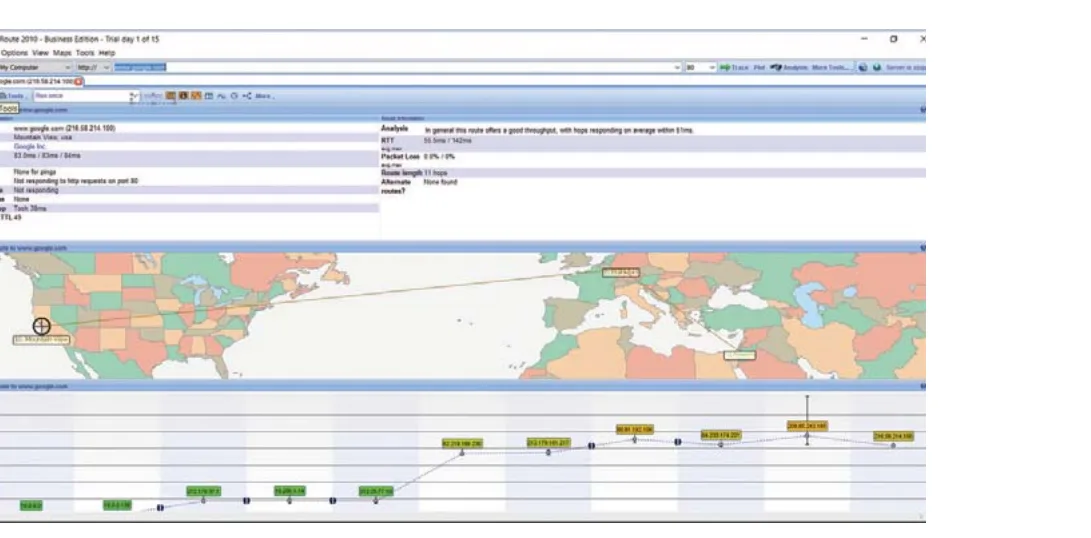
Task: Click the 'Route length' row text
Action: coord(401,173)
